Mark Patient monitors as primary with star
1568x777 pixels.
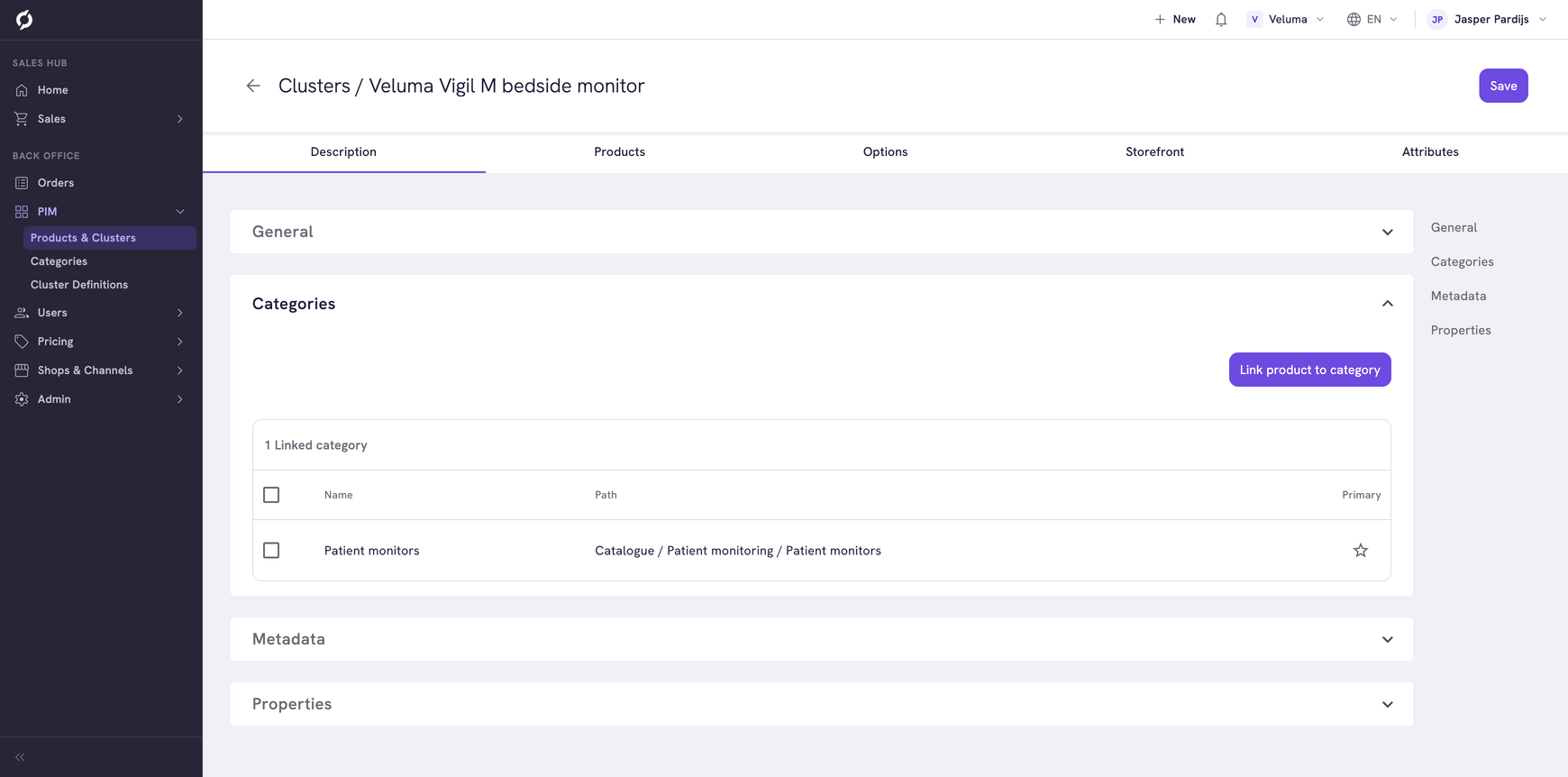(x=1361, y=551)
